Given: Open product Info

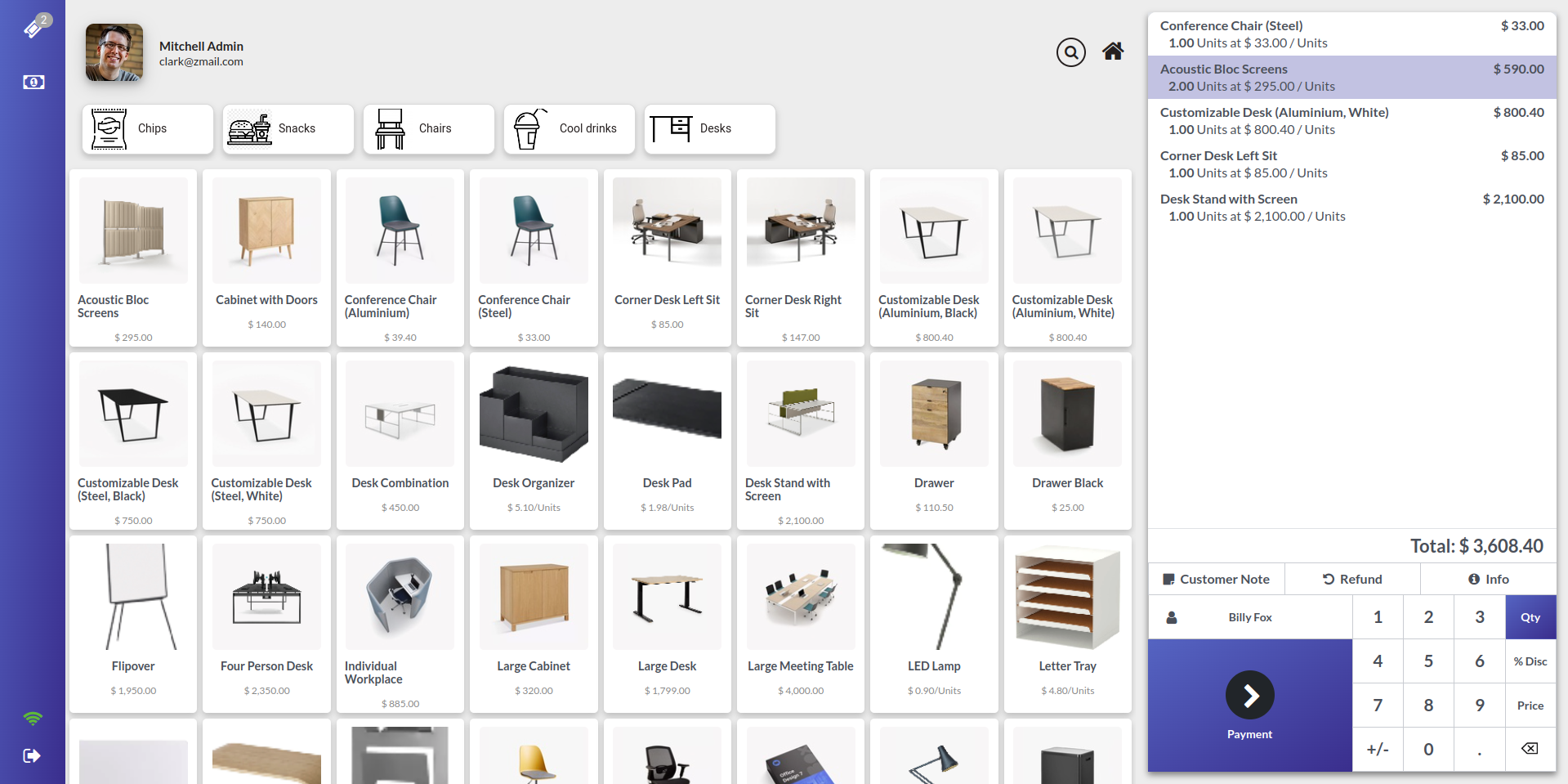Looking at the screenshot, I should (1489, 579).
